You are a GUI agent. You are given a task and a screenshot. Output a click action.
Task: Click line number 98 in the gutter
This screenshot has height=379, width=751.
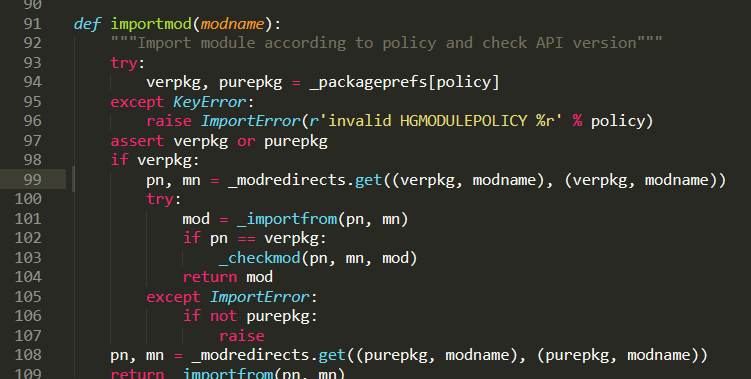coord(33,160)
